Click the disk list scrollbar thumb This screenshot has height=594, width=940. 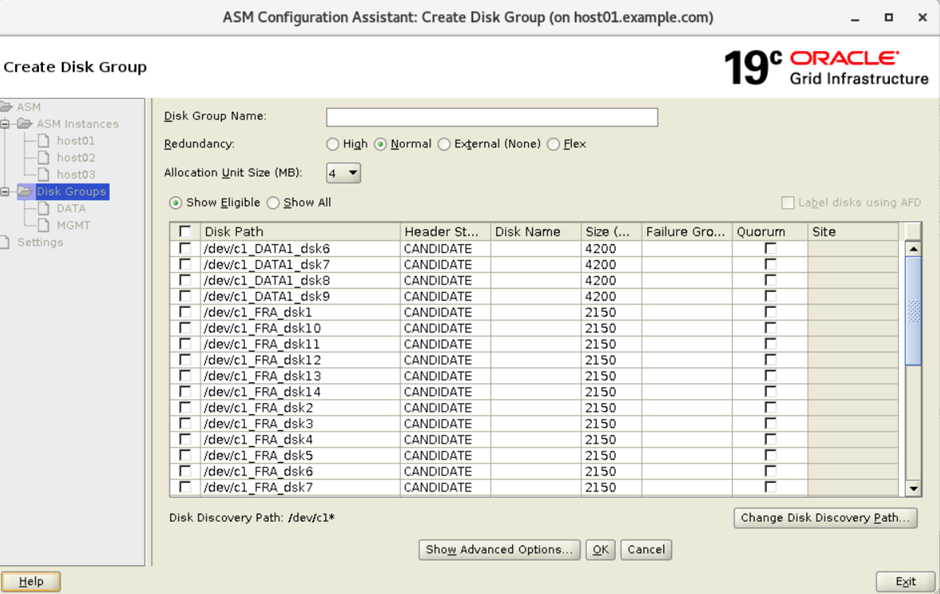913,310
